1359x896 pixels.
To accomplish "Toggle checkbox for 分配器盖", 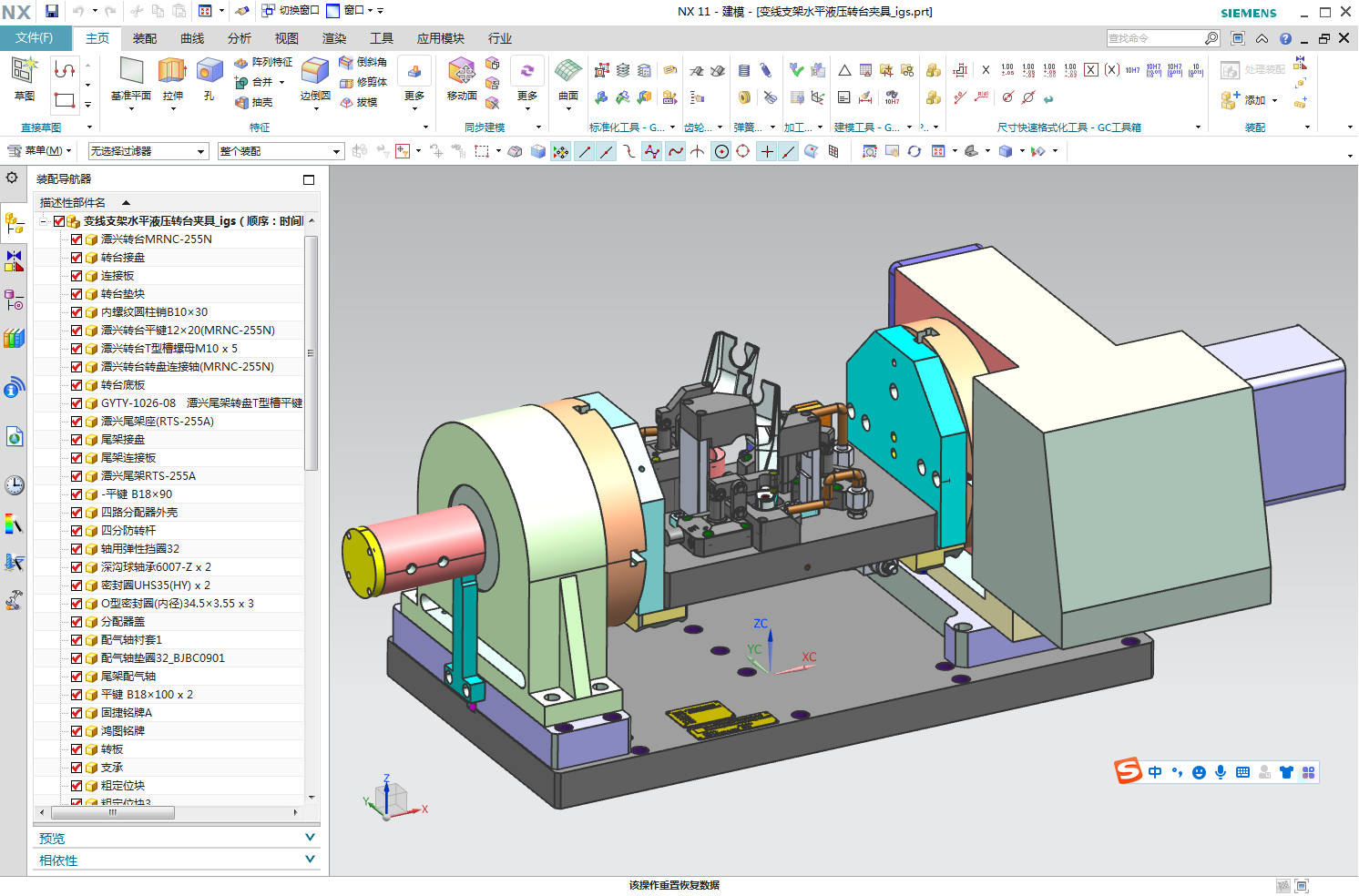I will (x=77, y=622).
